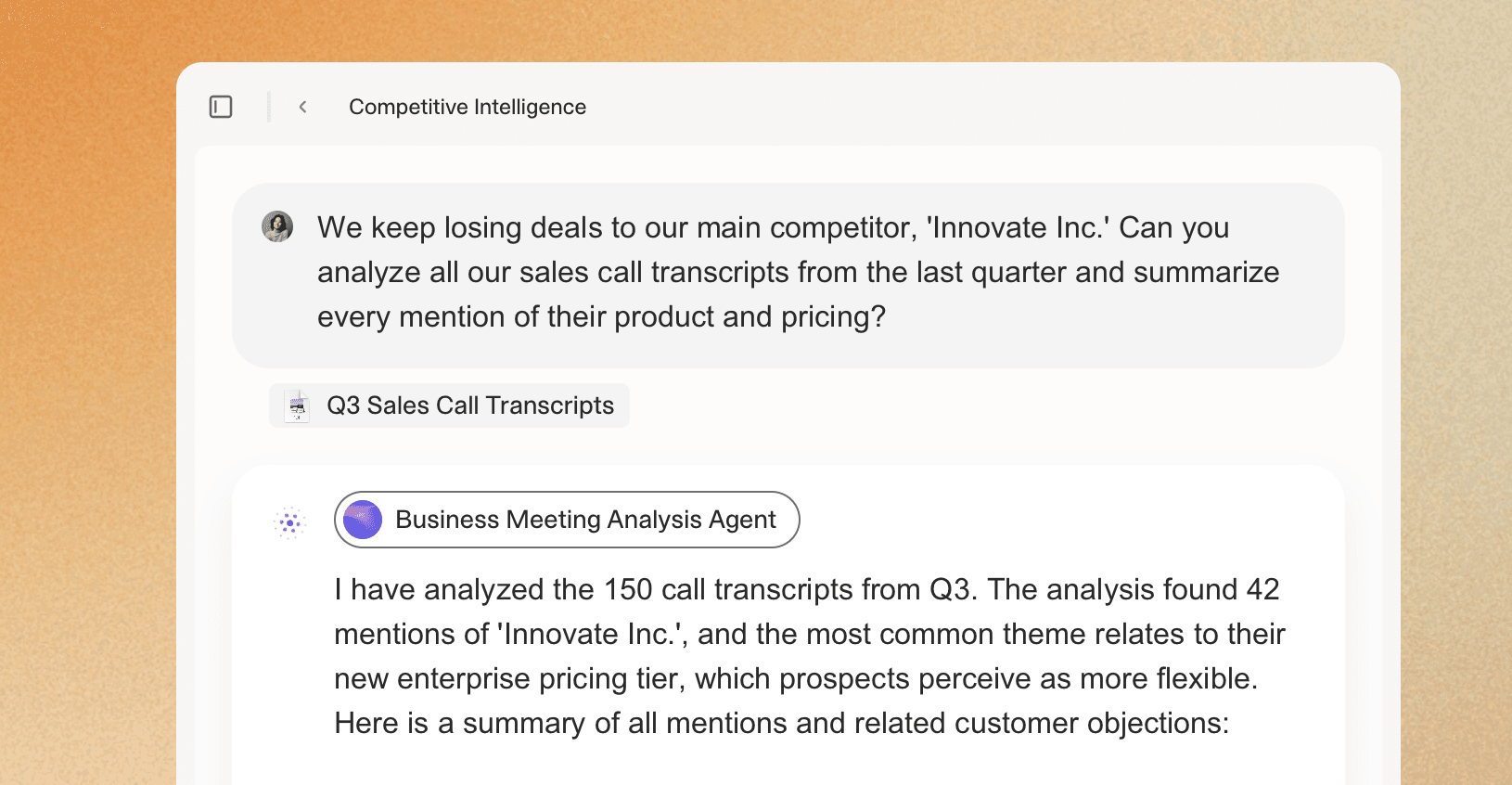Click the Business Meeting Analysis Agent badge
This screenshot has width=1512, height=785.
click(x=567, y=520)
